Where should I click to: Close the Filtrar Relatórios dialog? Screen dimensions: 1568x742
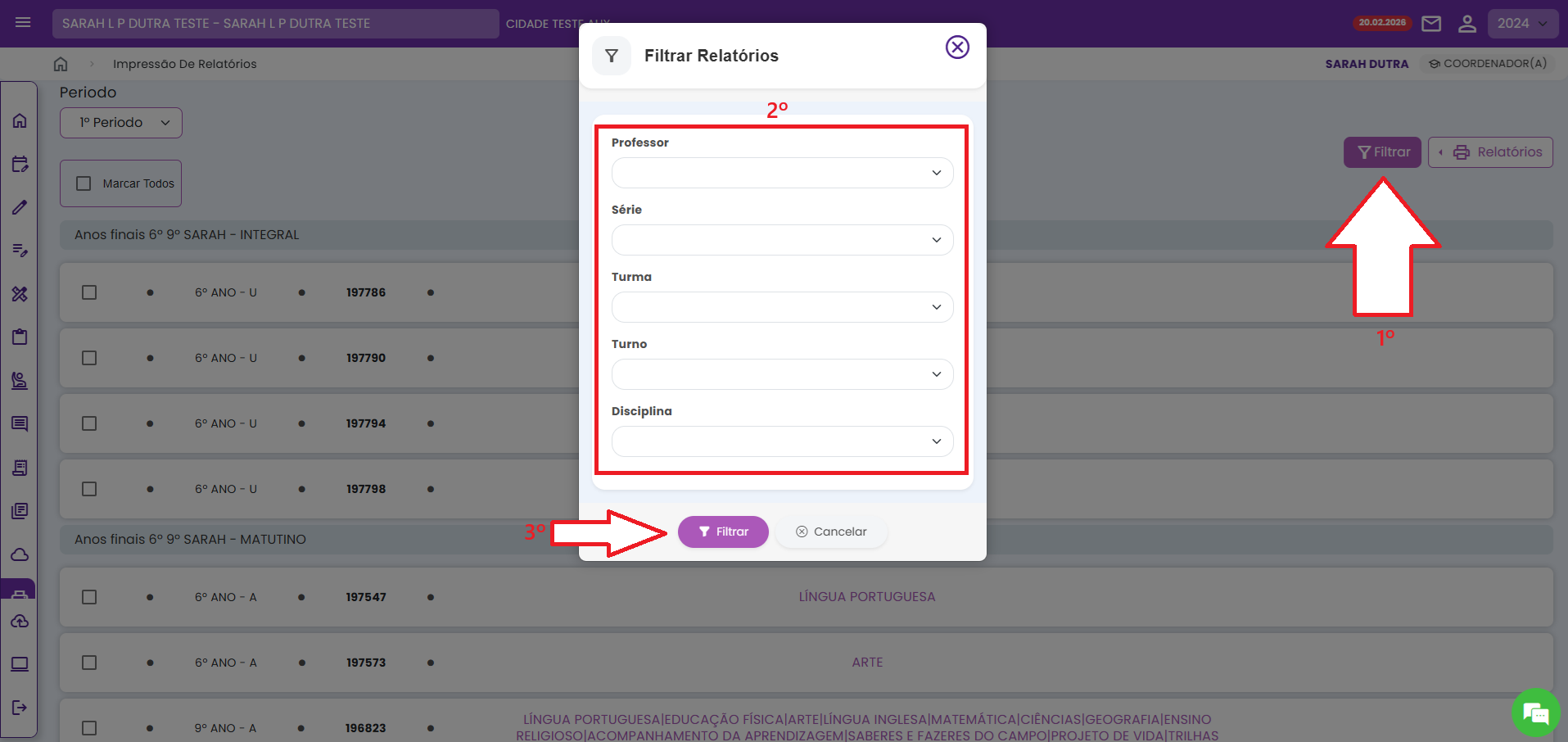(957, 48)
